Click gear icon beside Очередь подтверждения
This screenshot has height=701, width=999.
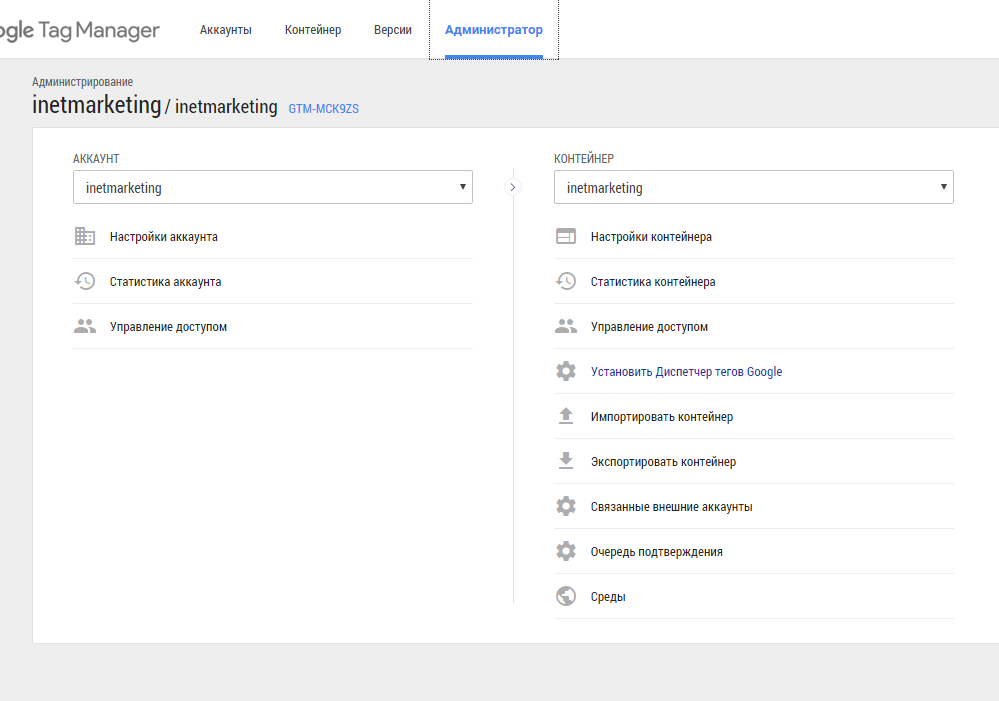[x=566, y=551]
